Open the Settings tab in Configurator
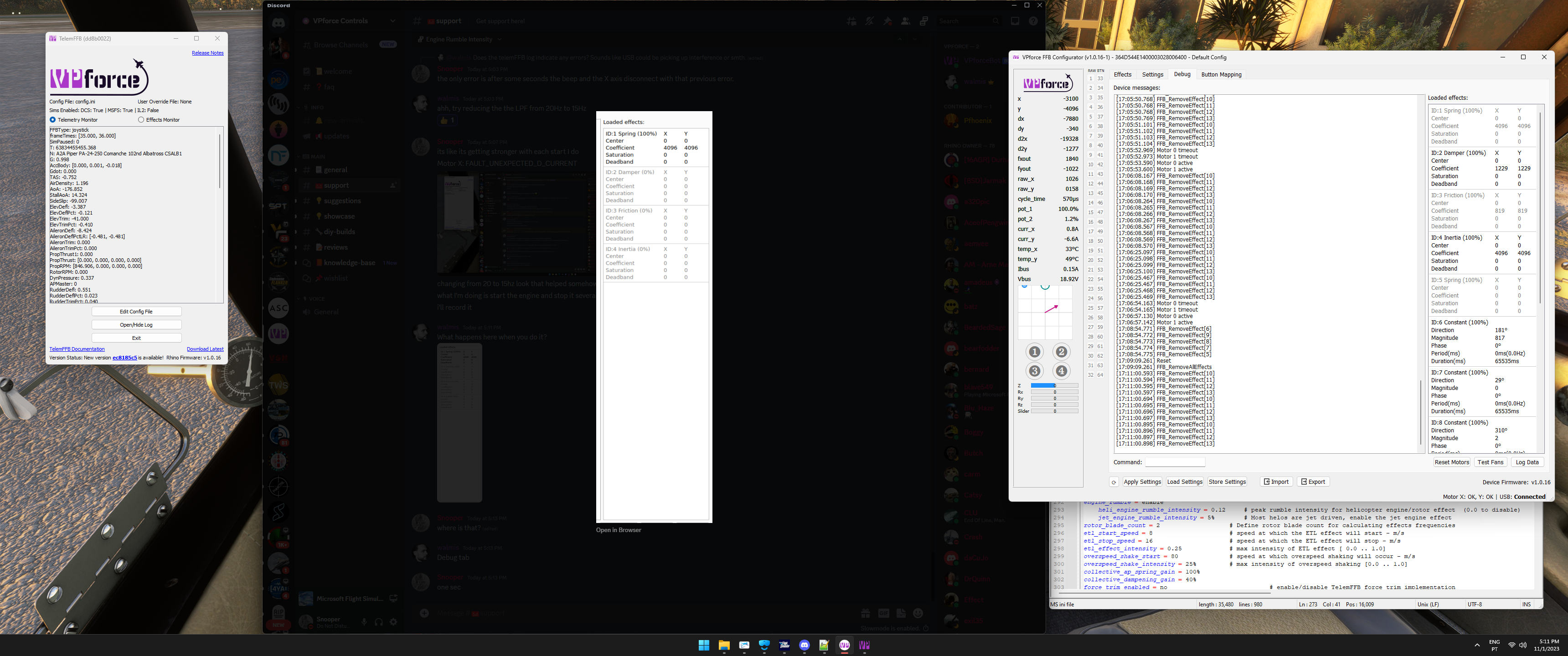1568x656 pixels. click(x=1152, y=75)
